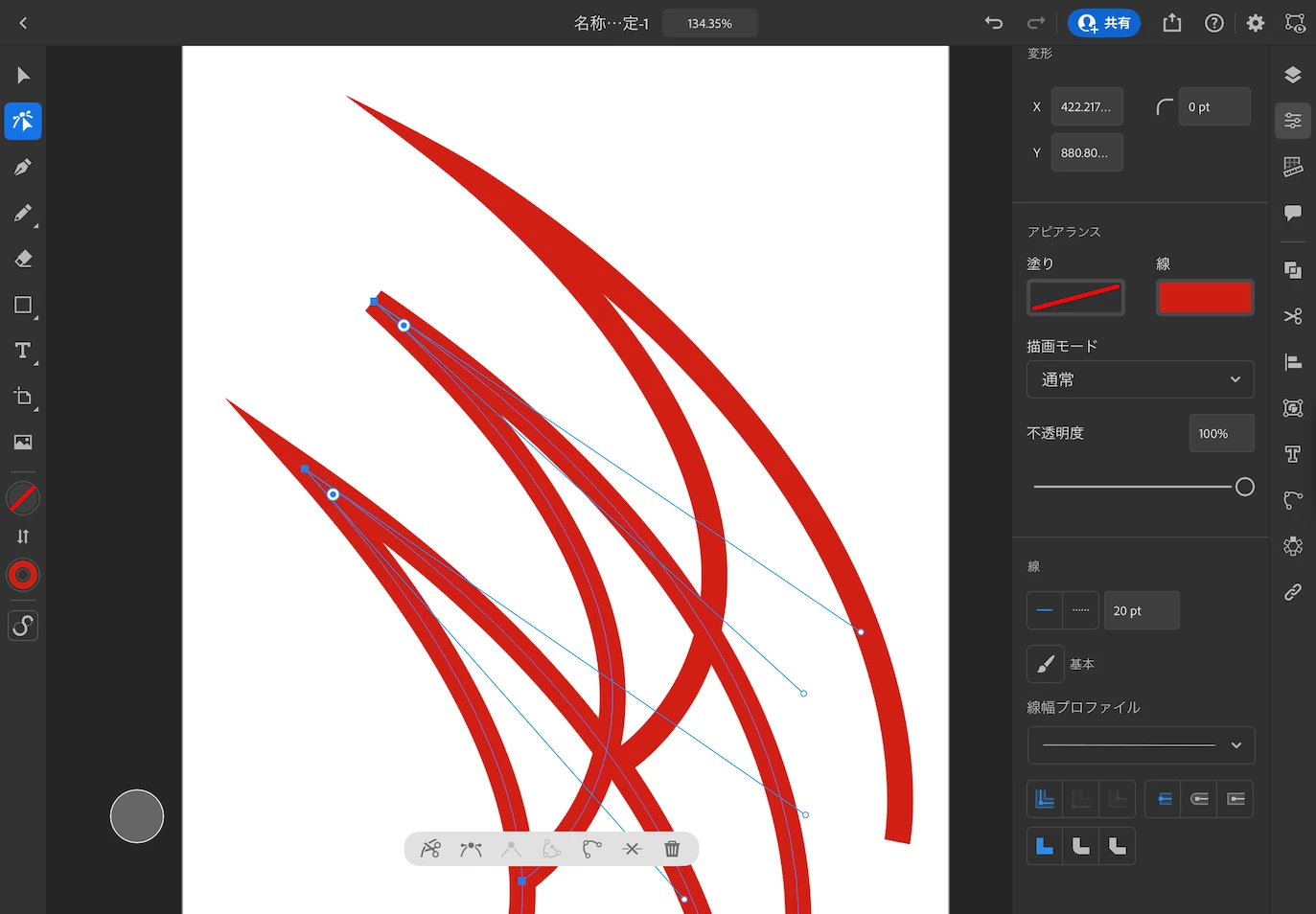Rename the document title 名称…定-1
This screenshot has width=1316, height=914.
tap(612, 23)
